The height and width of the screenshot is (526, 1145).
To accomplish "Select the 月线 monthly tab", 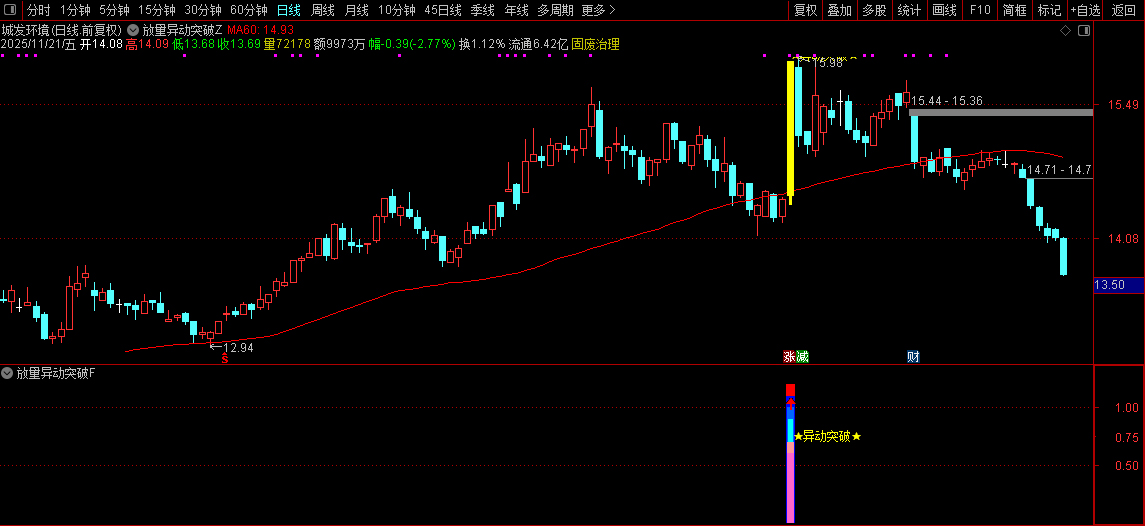I will click(356, 10).
